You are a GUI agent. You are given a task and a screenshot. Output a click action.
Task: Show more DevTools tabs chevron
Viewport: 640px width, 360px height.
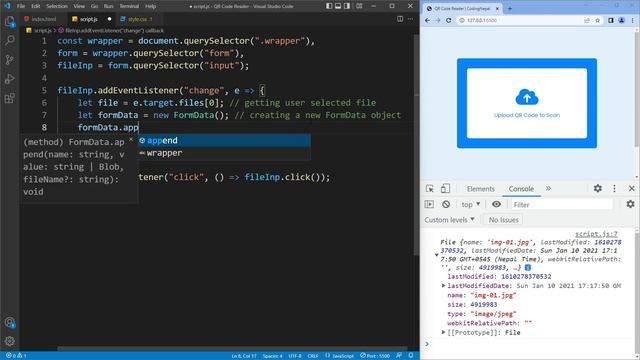[x=548, y=189]
